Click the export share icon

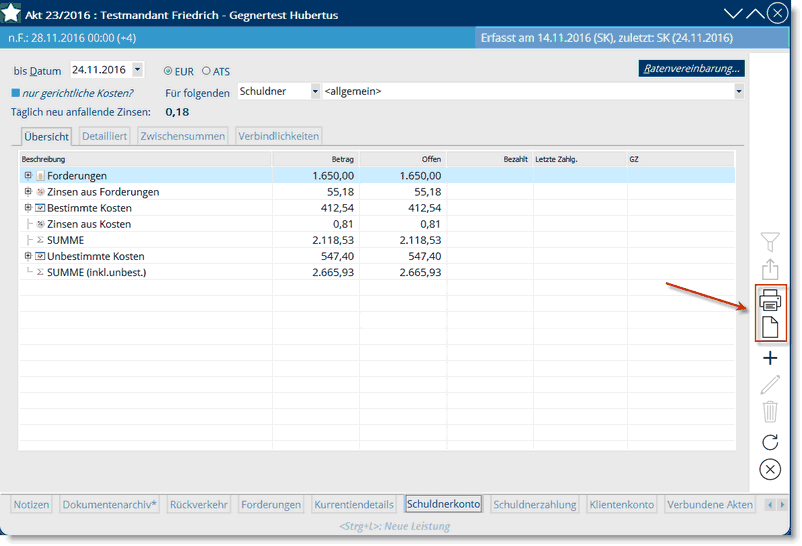(x=770, y=269)
